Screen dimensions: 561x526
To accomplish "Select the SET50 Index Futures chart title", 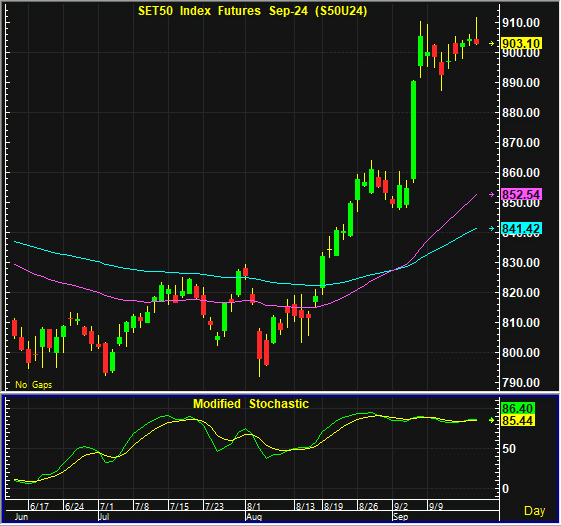I will (253, 11).
